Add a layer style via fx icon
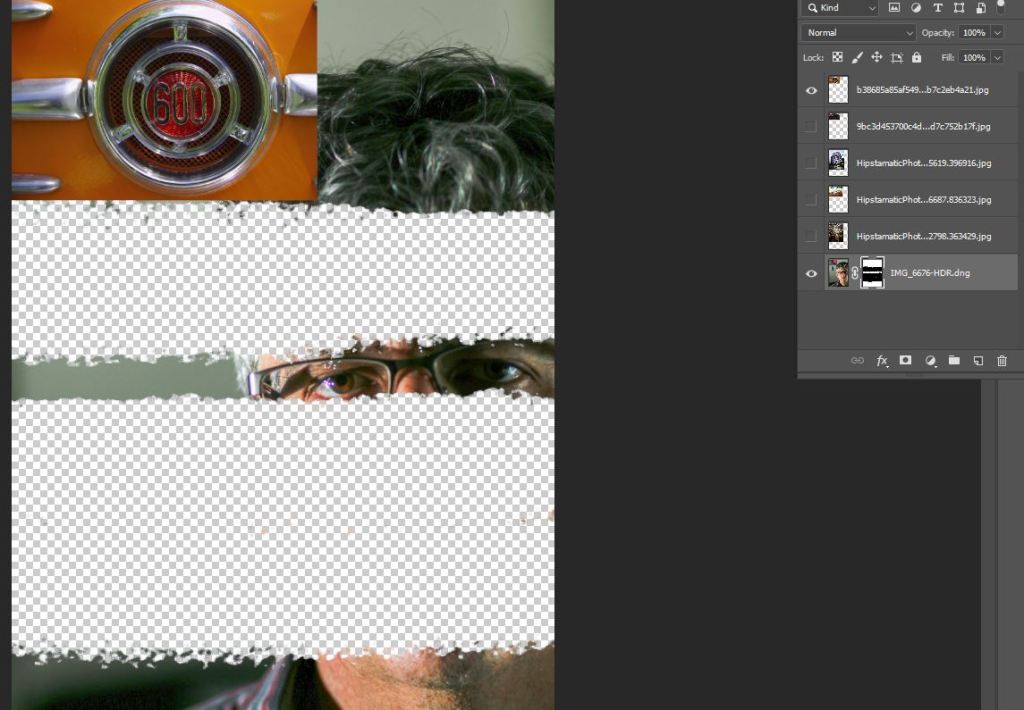Viewport: 1024px width, 710px height. point(882,360)
